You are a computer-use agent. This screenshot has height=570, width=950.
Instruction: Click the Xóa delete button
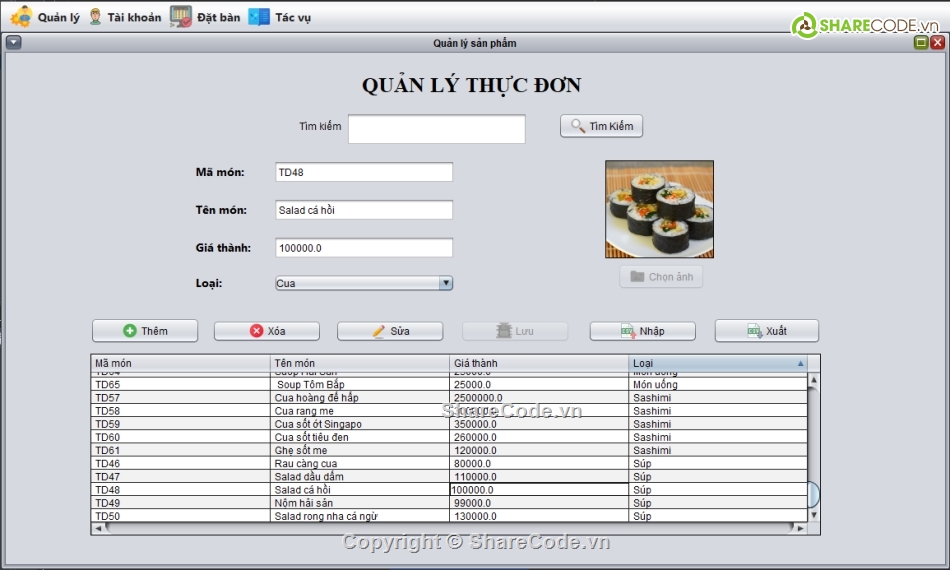[x=267, y=331]
